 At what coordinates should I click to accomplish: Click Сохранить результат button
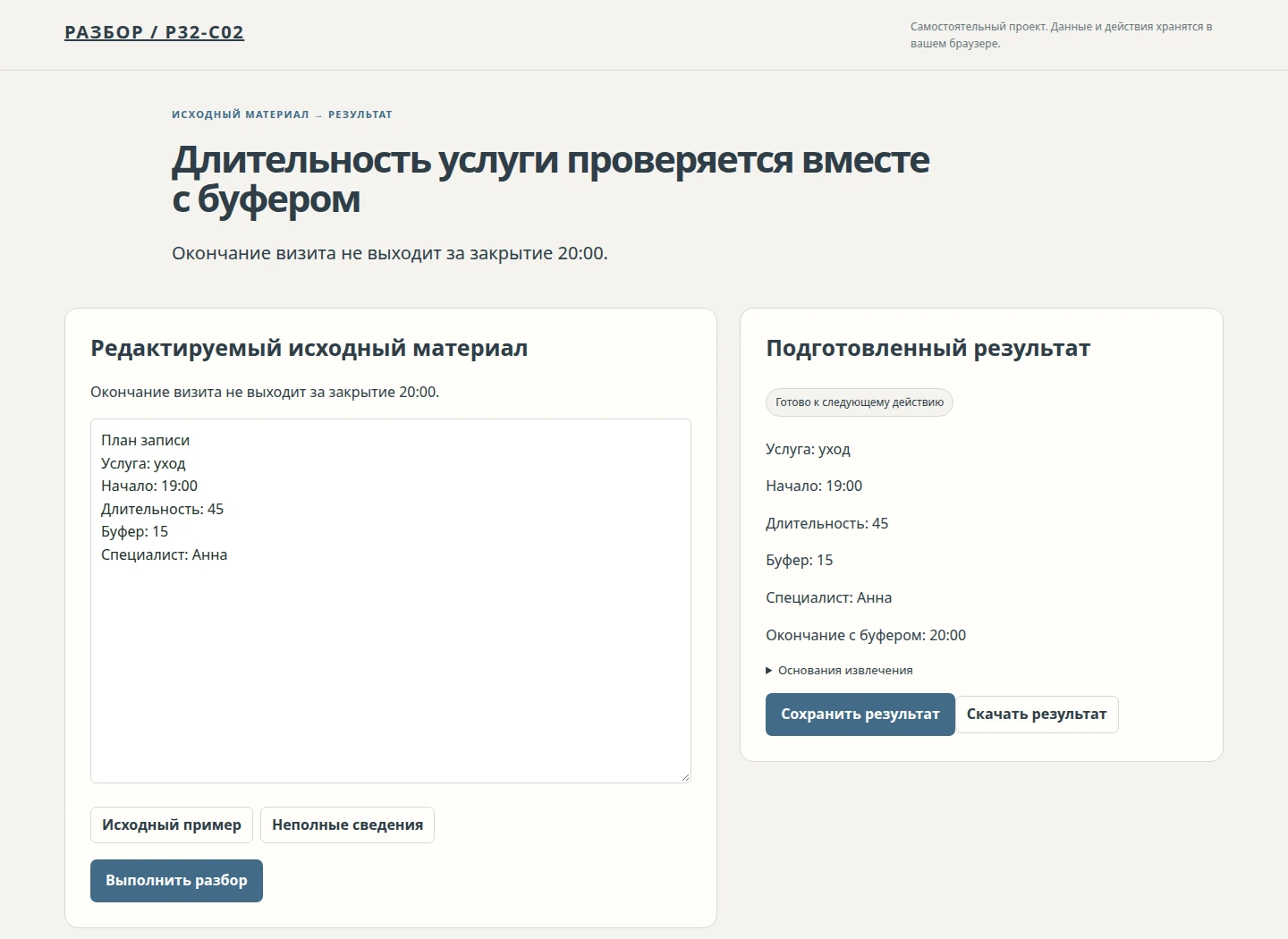click(x=860, y=715)
